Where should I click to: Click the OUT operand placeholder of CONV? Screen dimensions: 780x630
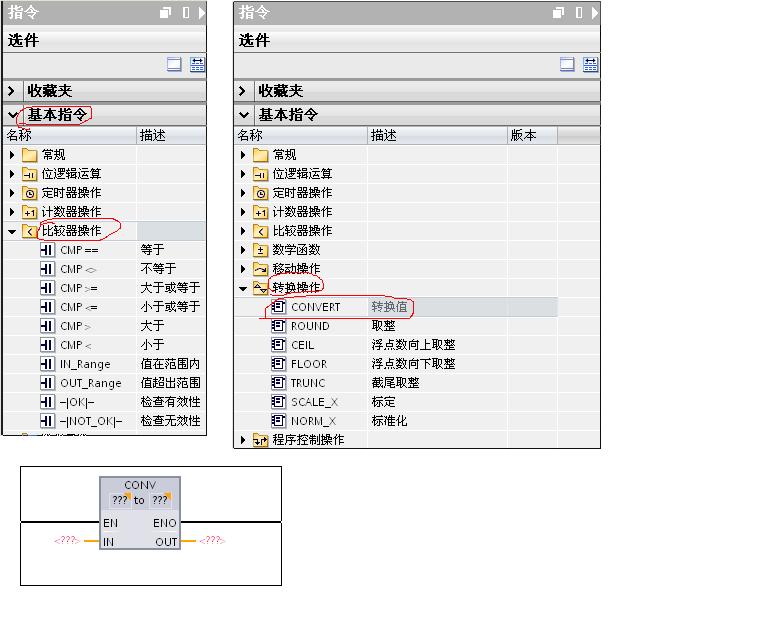pos(211,541)
